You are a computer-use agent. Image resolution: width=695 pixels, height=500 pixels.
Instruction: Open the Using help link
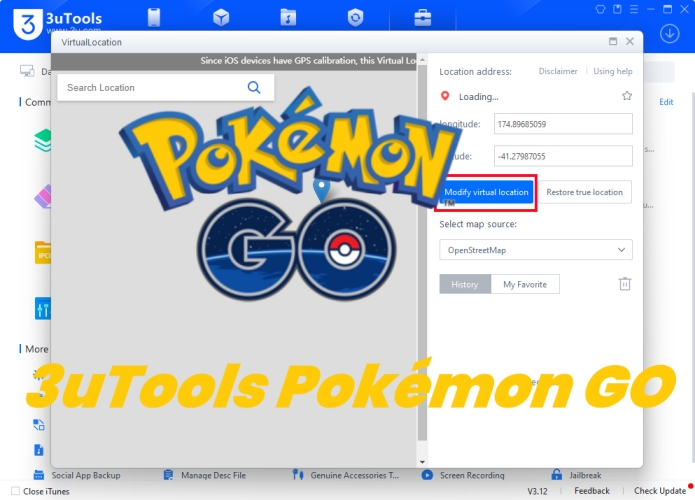tap(613, 71)
